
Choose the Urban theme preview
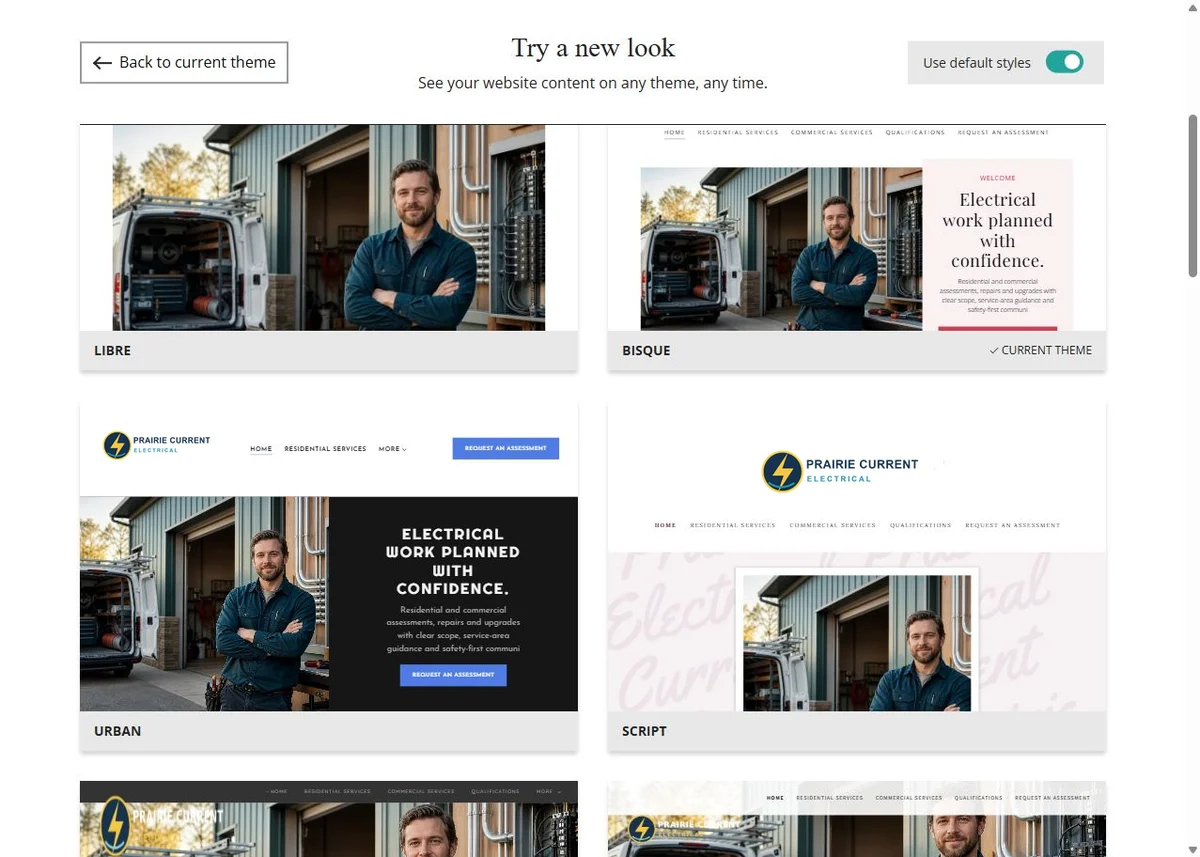[329, 557]
